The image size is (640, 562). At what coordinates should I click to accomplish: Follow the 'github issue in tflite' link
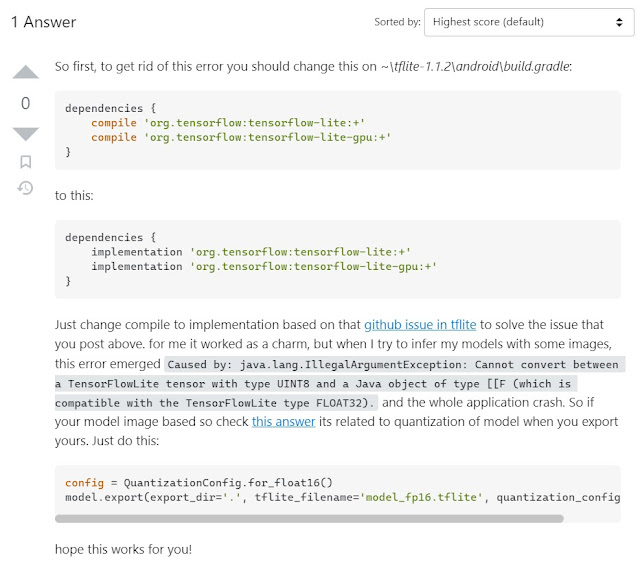(420, 325)
